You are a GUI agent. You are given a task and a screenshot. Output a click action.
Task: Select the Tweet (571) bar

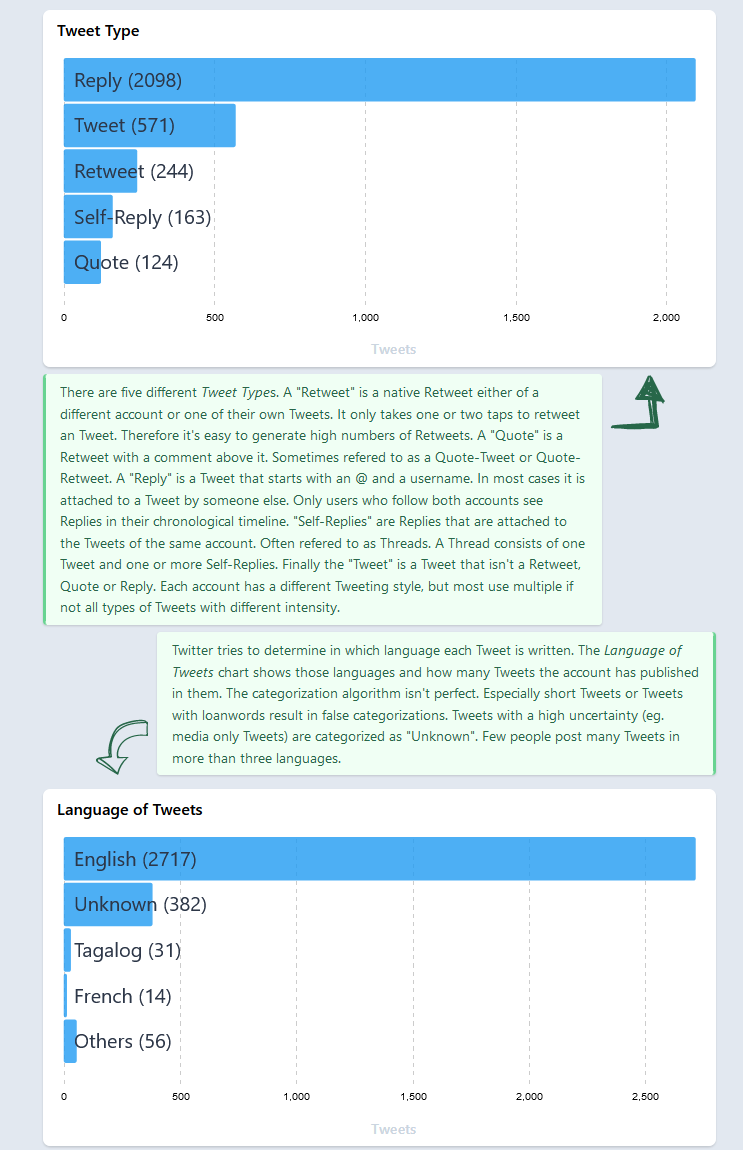[150, 126]
